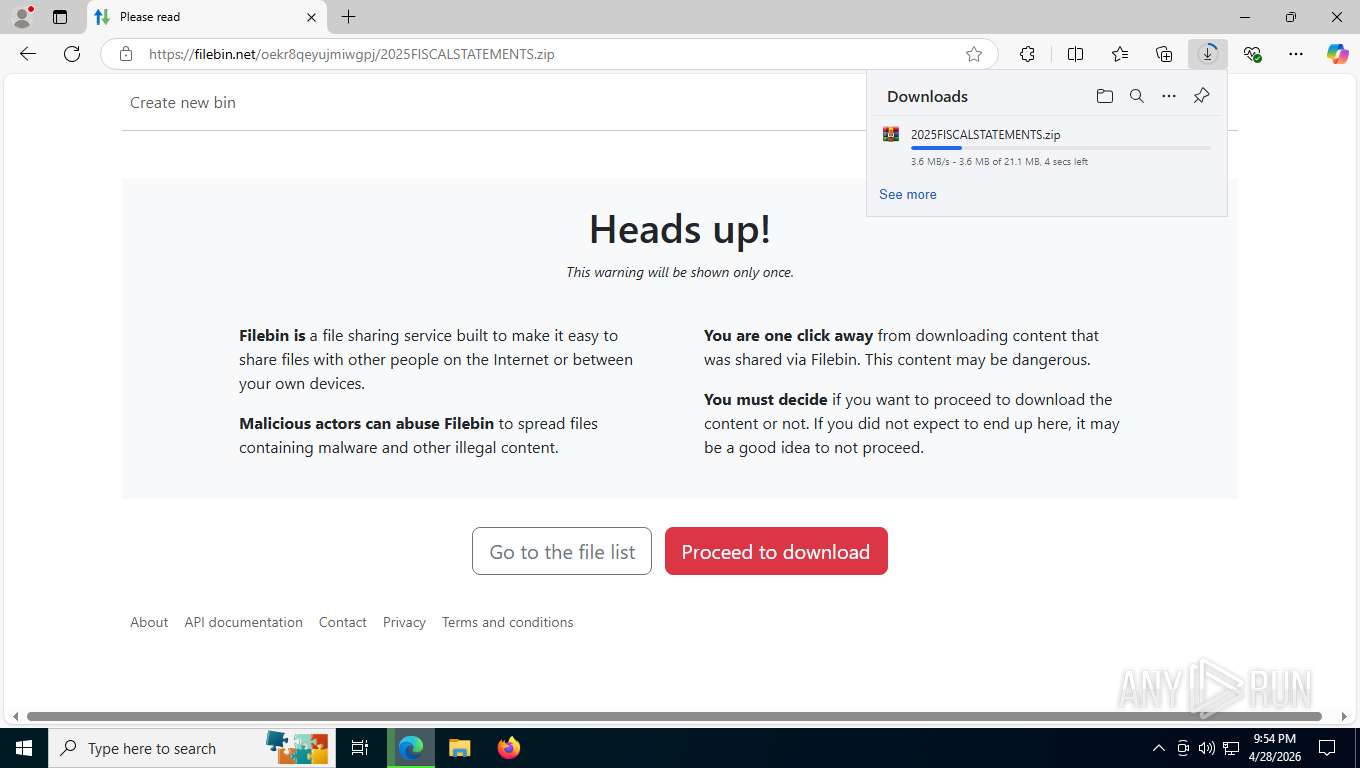Open the Edge profile icon
Screen dimensions: 1360x768
(22, 17)
